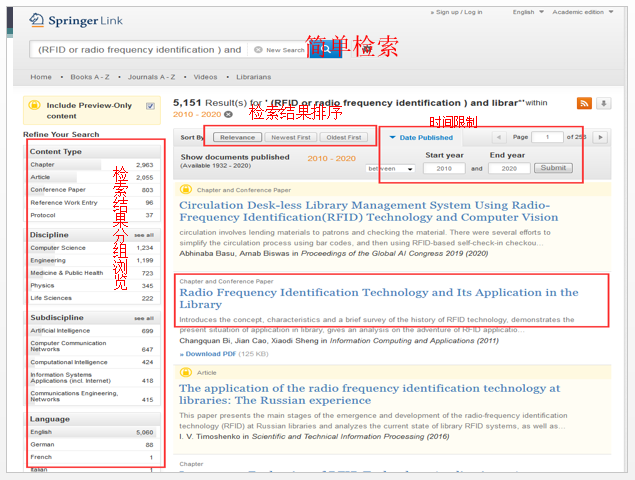Submit the date range
635x480 pixels.
pos(553,168)
